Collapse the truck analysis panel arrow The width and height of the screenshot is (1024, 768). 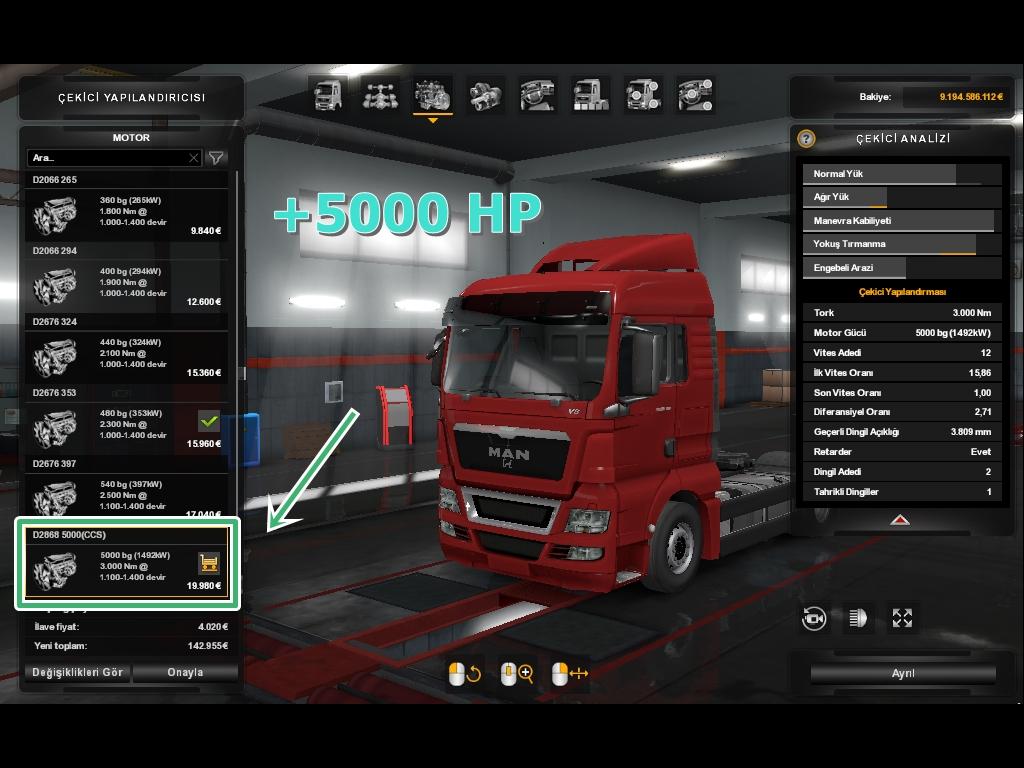point(900,520)
